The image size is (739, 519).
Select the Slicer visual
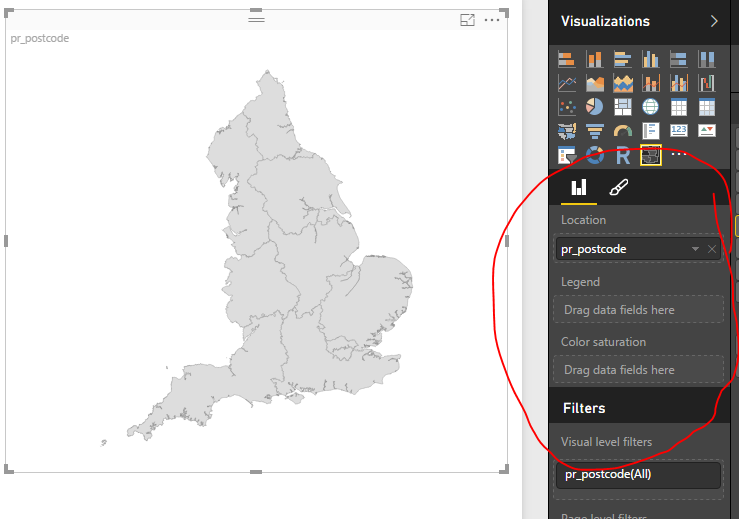pyautogui.click(x=567, y=155)
